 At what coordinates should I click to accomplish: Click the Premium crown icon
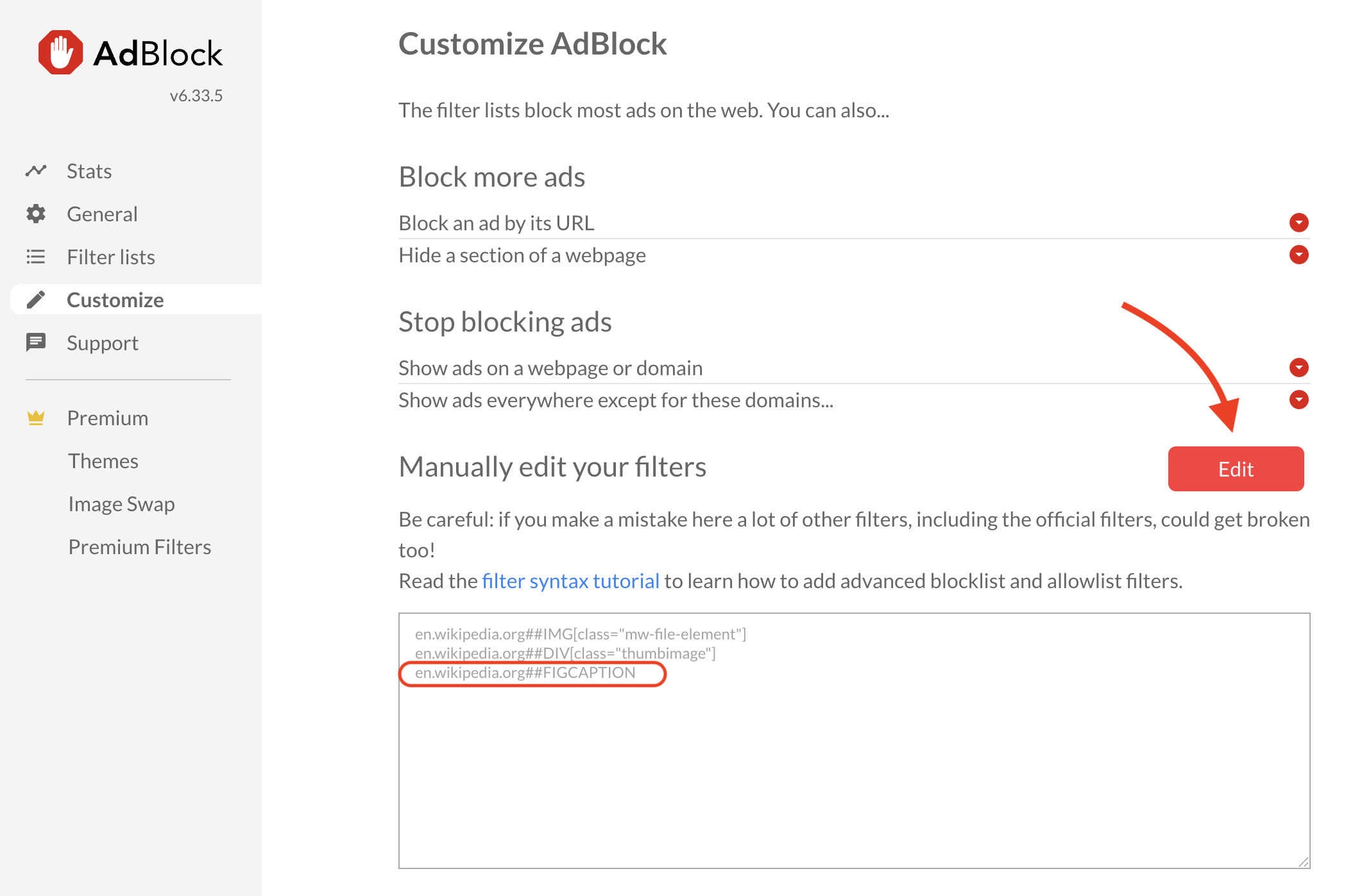pyautogui.click(x=36, y=418)
